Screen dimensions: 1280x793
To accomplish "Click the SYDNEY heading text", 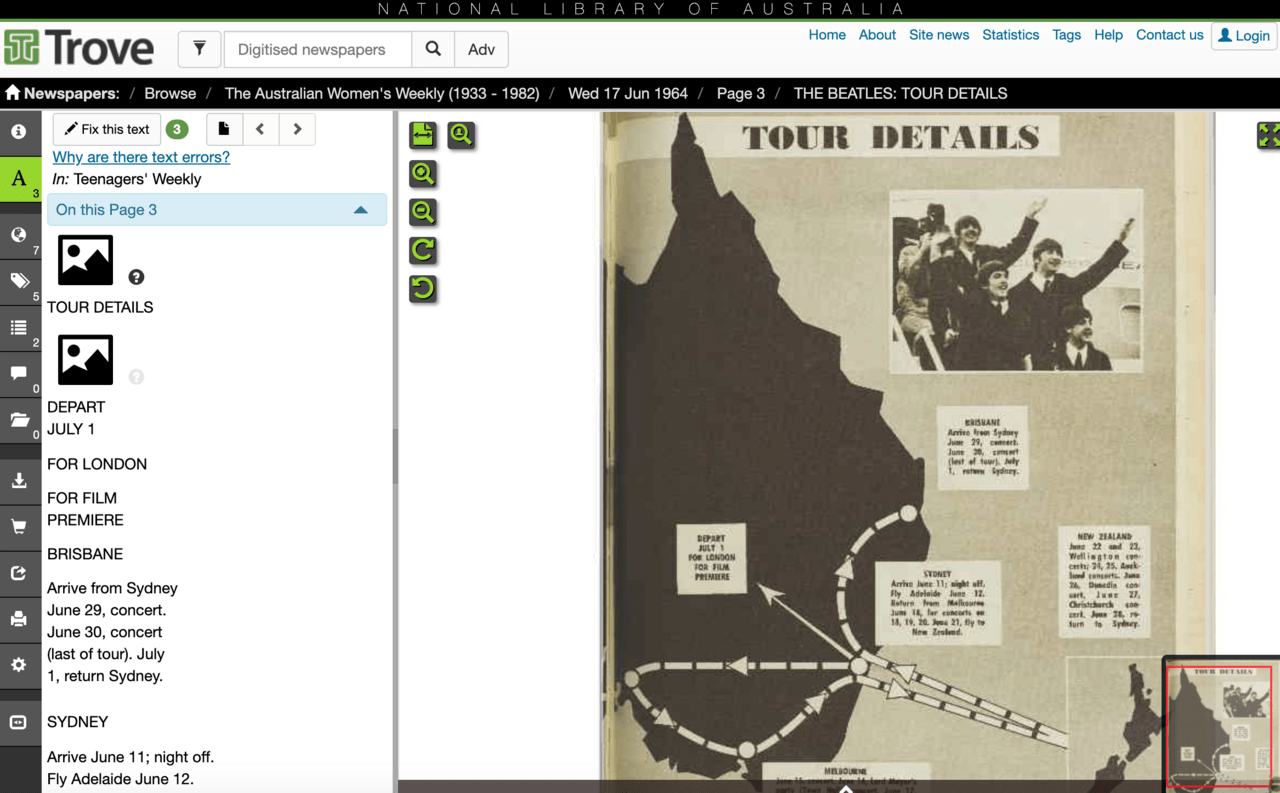I will (77, 722).
